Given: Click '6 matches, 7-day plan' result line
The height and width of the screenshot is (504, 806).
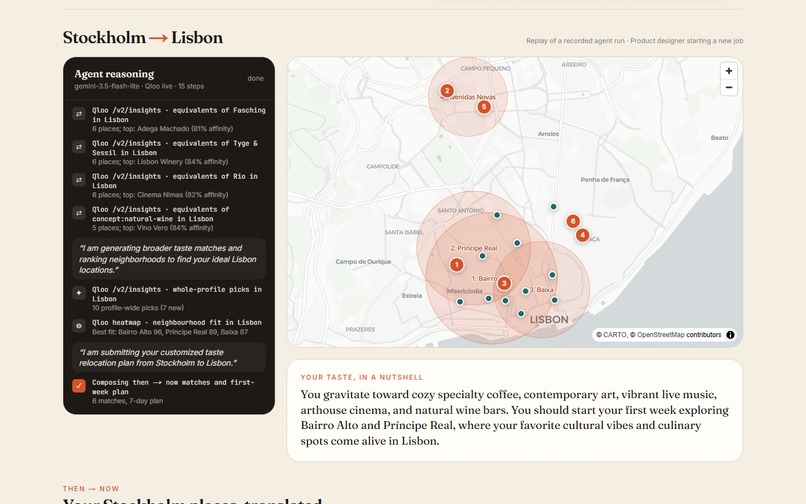Looking at the screenshot, I should (x=127, y=401).
